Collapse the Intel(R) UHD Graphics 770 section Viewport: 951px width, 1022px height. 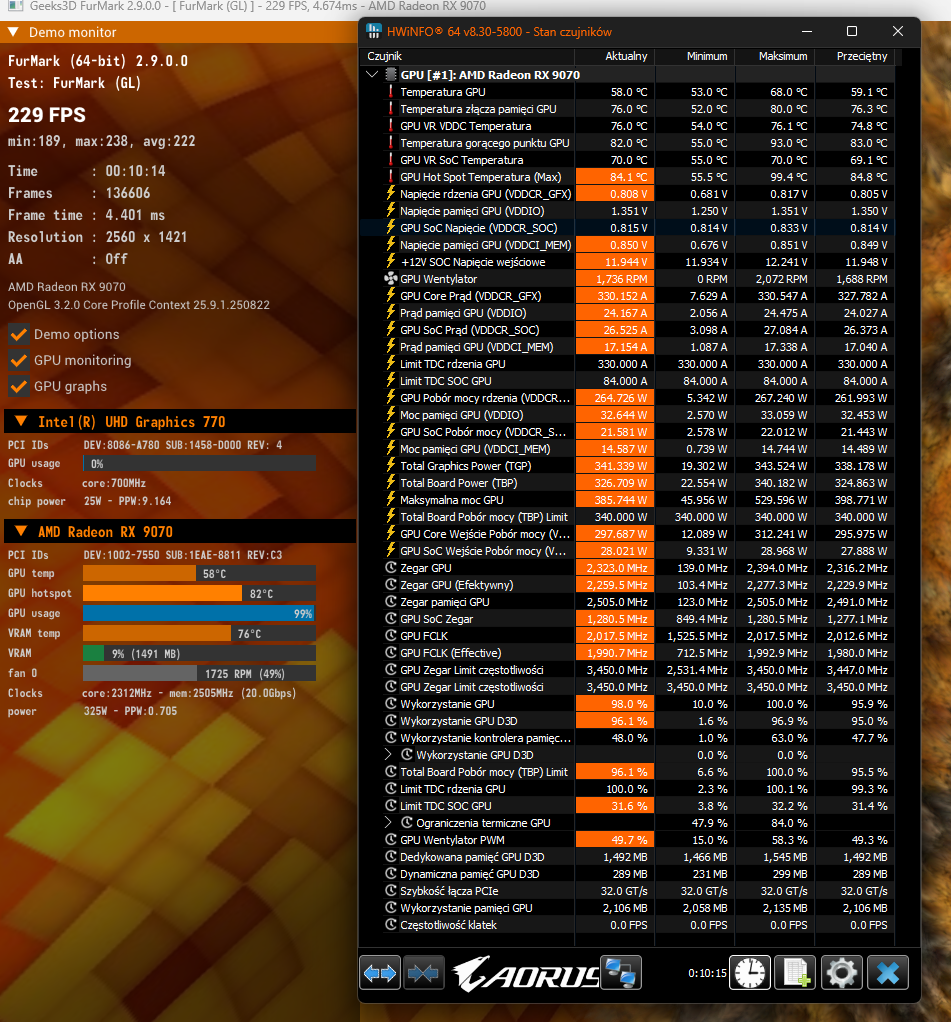point(21,422)
